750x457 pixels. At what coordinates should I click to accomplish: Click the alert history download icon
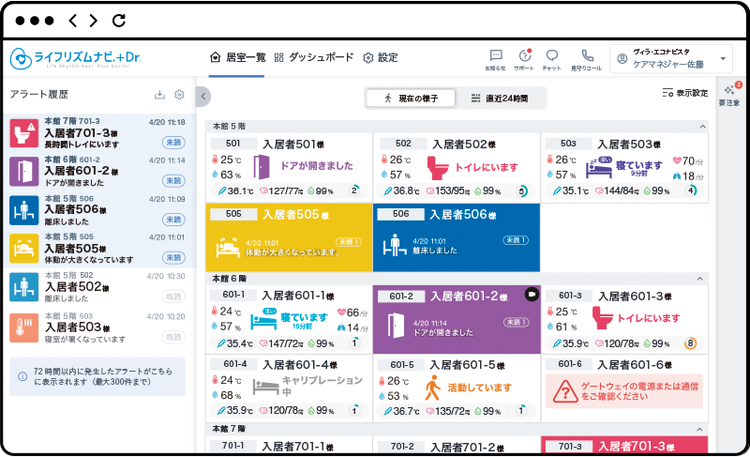point(159,95)
